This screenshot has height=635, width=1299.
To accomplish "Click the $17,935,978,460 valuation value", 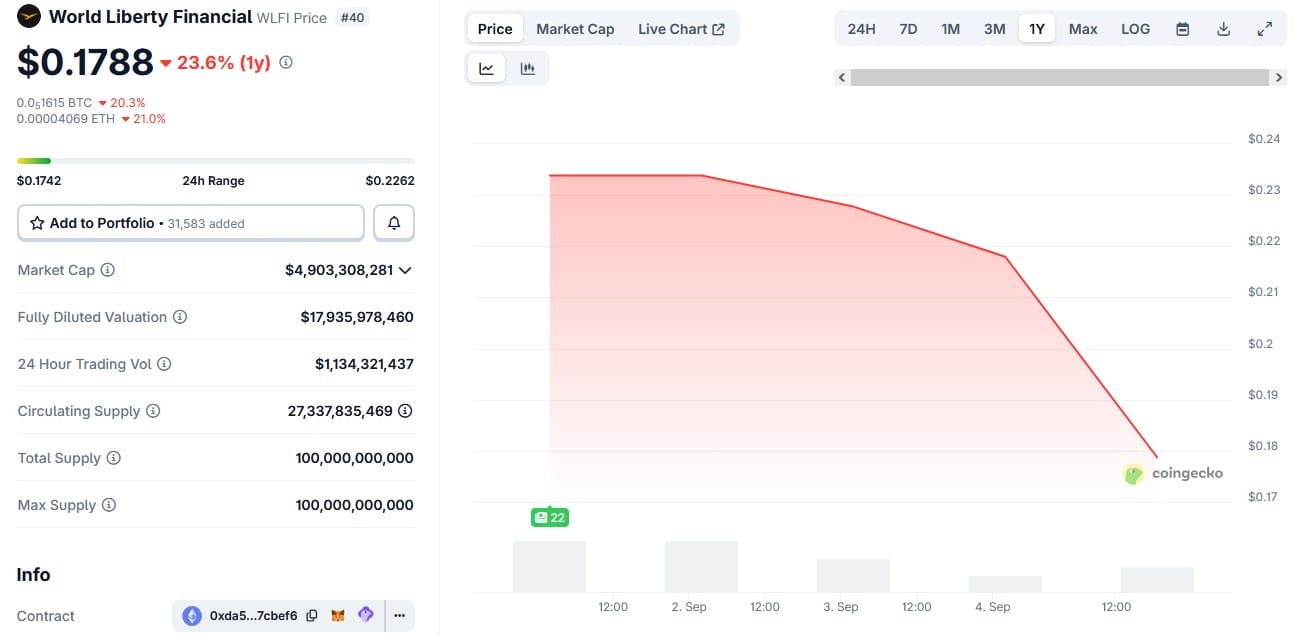I will pyautogui.click(x=357, y=317).
